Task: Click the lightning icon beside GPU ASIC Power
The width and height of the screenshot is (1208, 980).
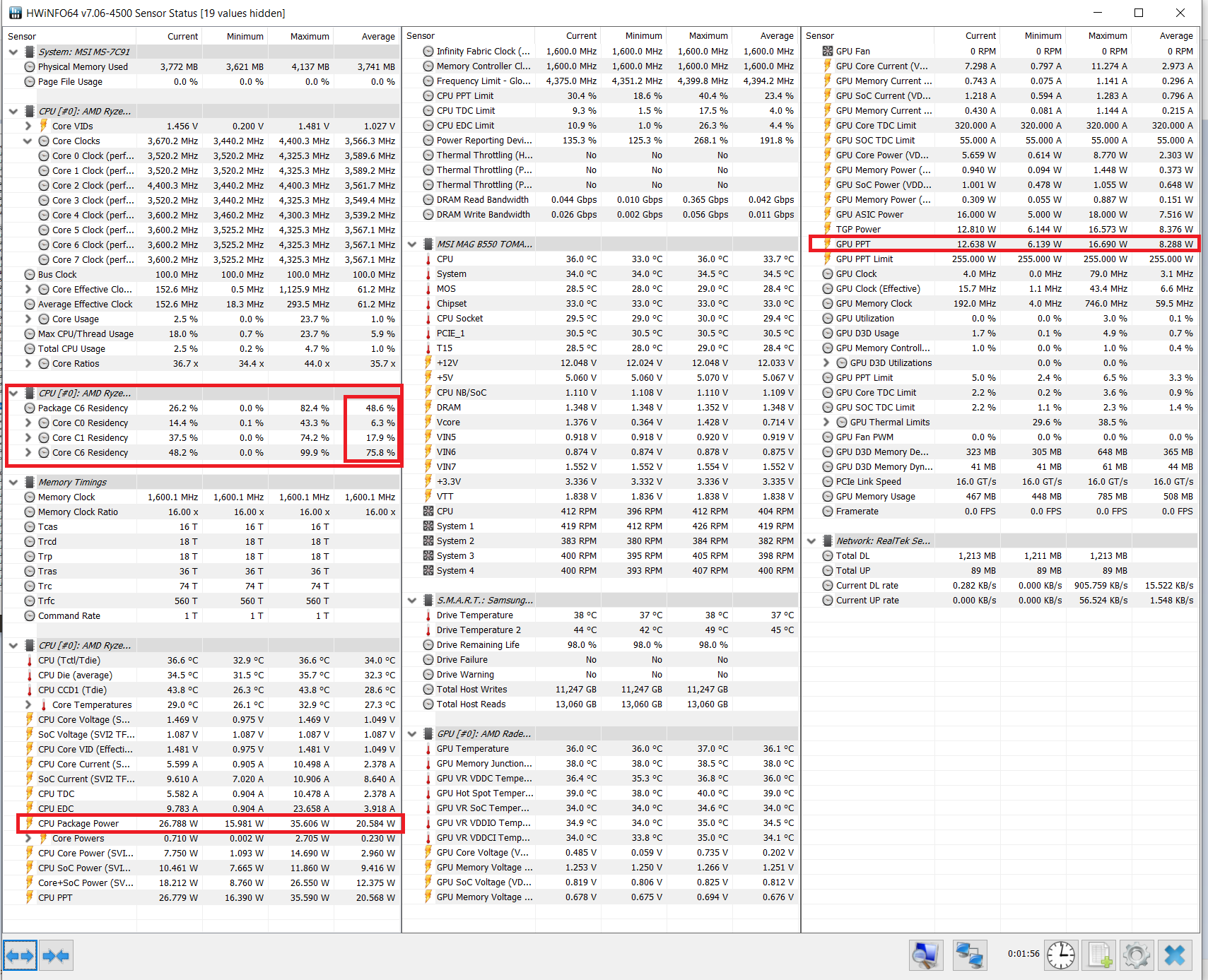Action: tap(828, 214)
